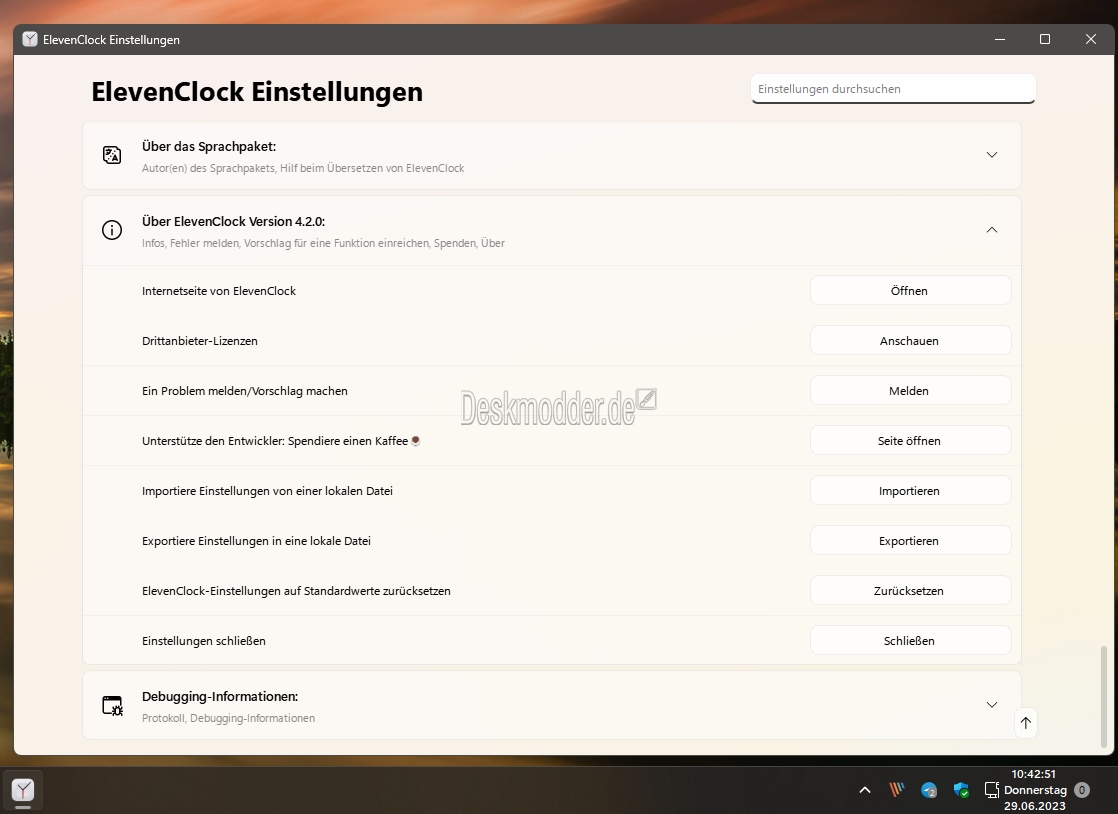Click Anschauen for third-party licenses
Image resolution: width=1118 pixels, height=814 pixels.
(x=911, y=341)
